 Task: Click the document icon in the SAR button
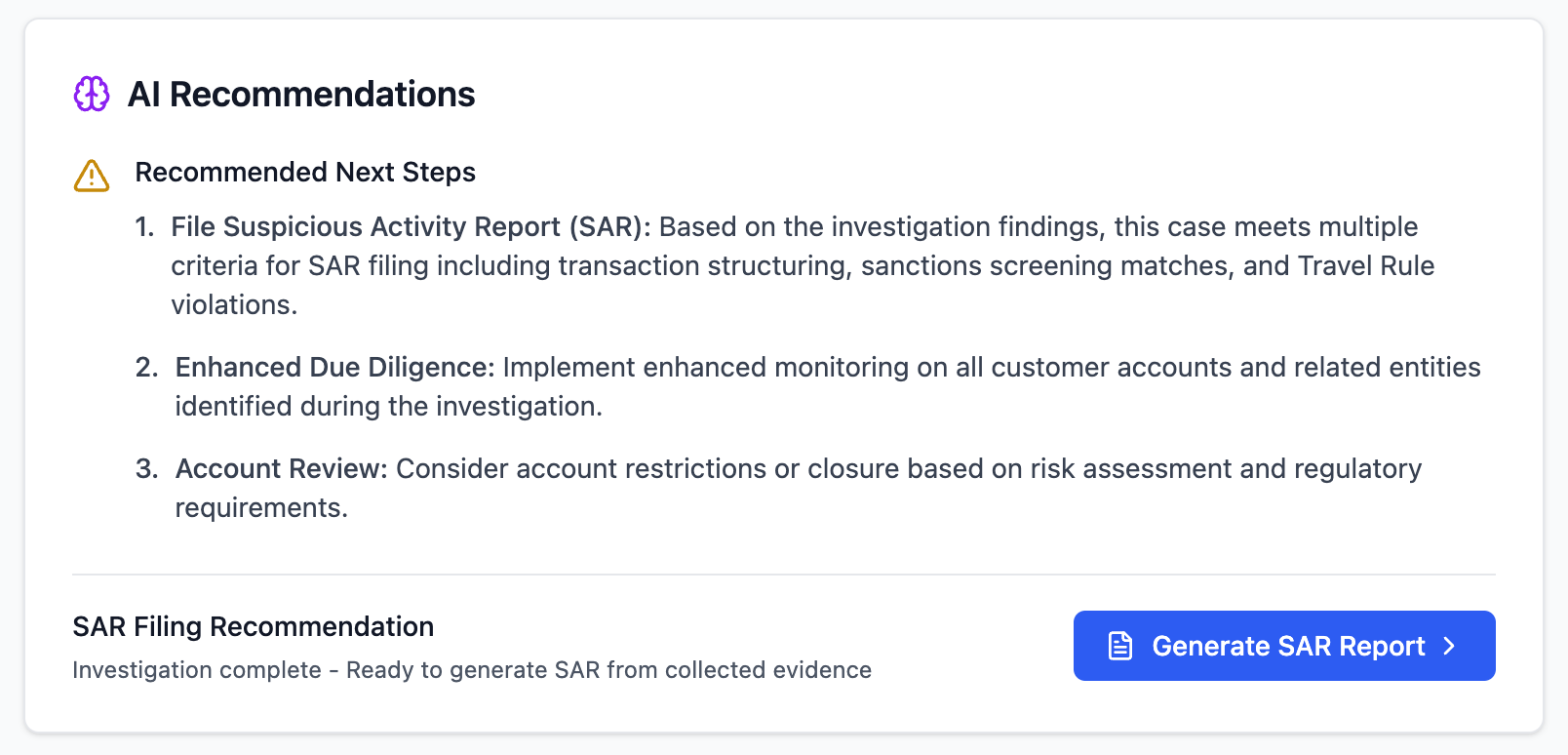pyautogui.click(x=1120, y=646)
